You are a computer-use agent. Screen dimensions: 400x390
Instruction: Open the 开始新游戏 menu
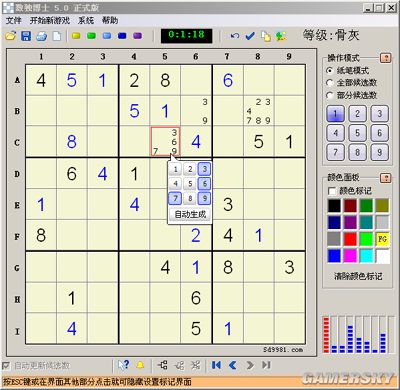pyautogui.click(x=50, y=20)
